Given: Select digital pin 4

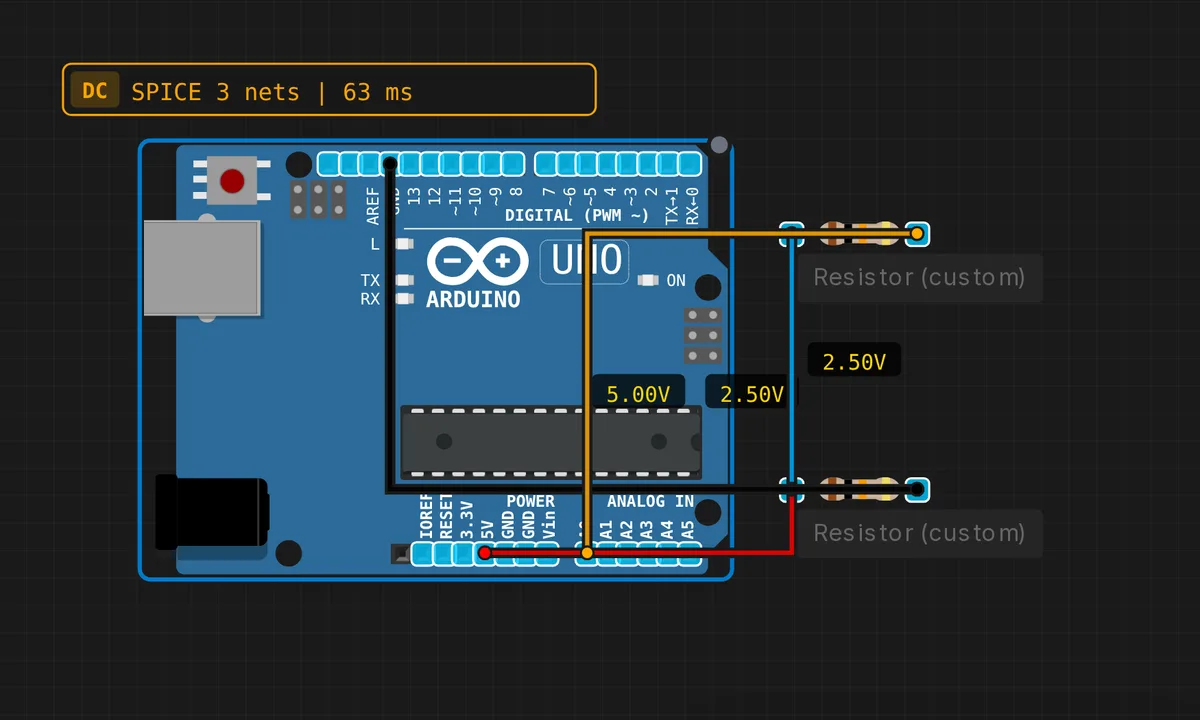Looking at the screenshot, I should pyautogui.click(x=608, y=164).
